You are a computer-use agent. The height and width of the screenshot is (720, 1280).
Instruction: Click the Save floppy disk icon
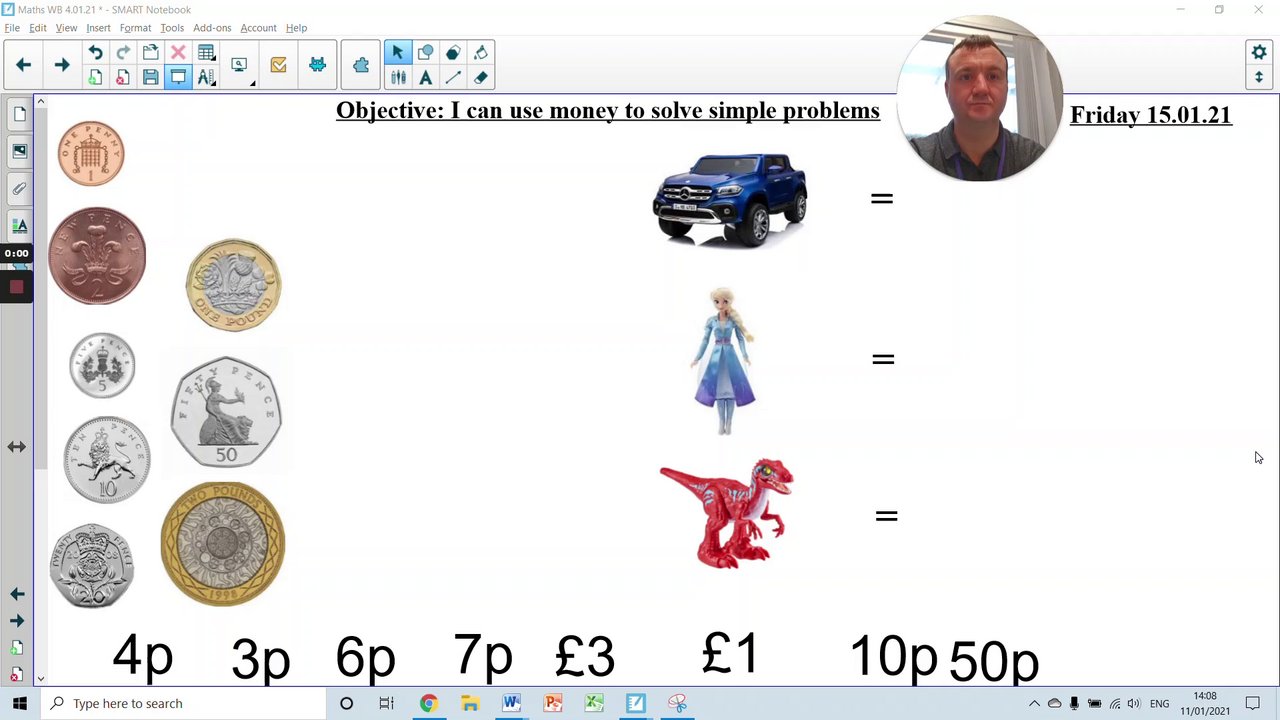point(150,77)
